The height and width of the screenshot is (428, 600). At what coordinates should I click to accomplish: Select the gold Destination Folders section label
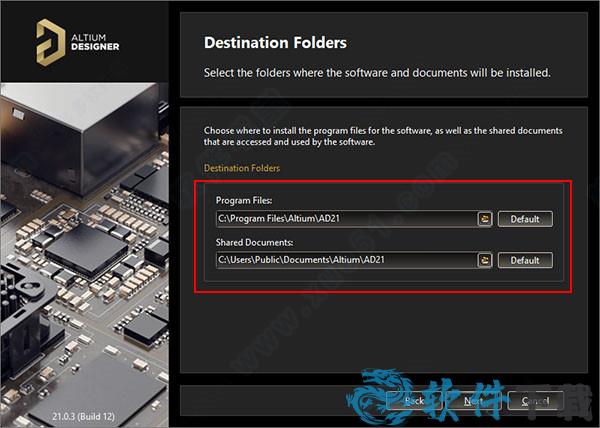click(242, 168)
